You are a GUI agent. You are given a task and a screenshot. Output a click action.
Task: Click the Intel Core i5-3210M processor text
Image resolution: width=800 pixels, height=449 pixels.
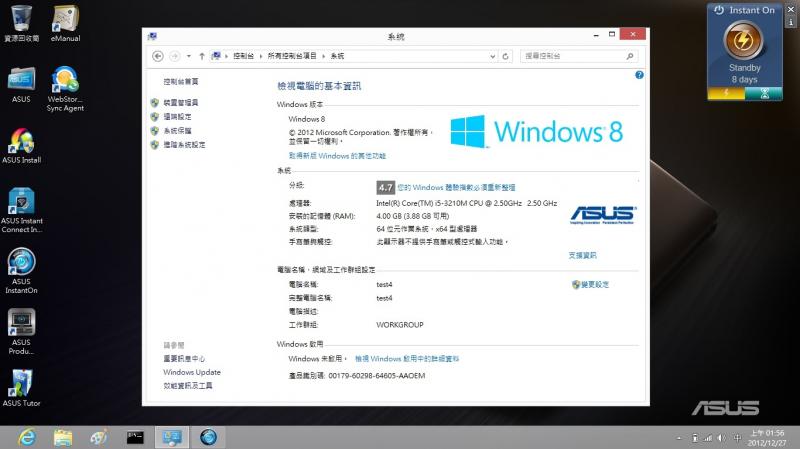coord(466,203)
